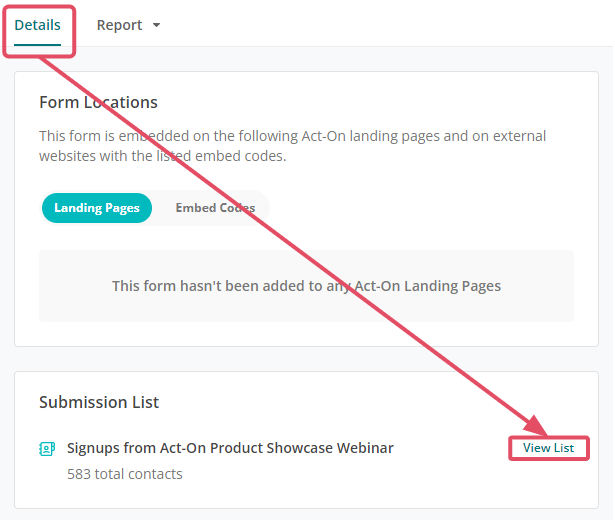The height and width of the screenshot is (525, 615).
Task: Click the empty landing pages message box
Action: click(x=306, y=286)
